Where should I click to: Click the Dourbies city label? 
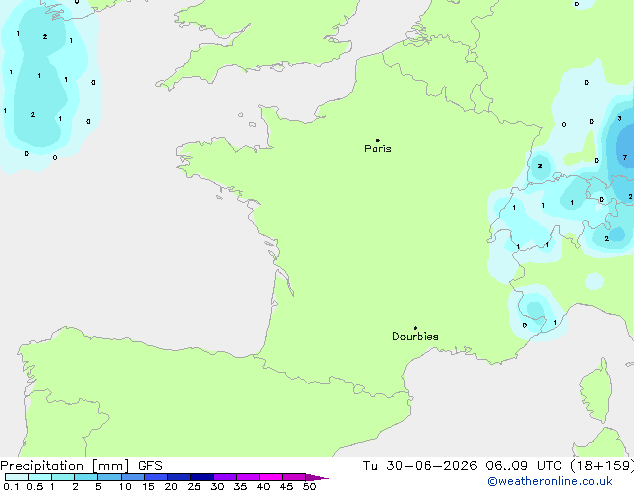point(415,336)
